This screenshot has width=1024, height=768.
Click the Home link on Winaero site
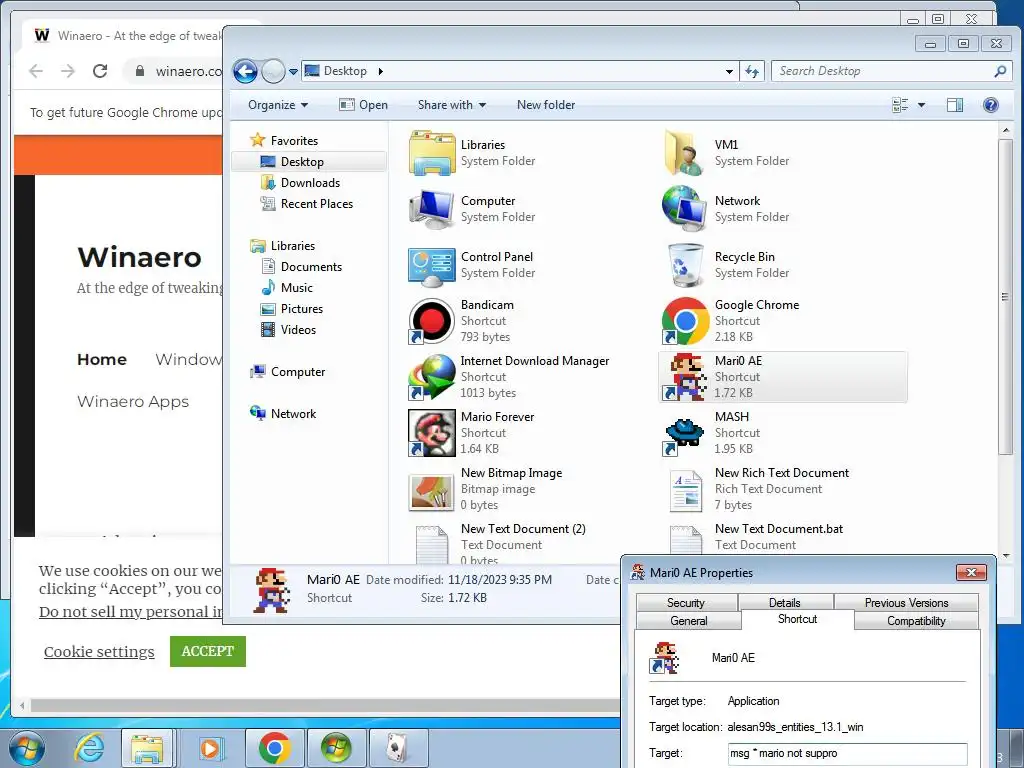coord(102,359)
